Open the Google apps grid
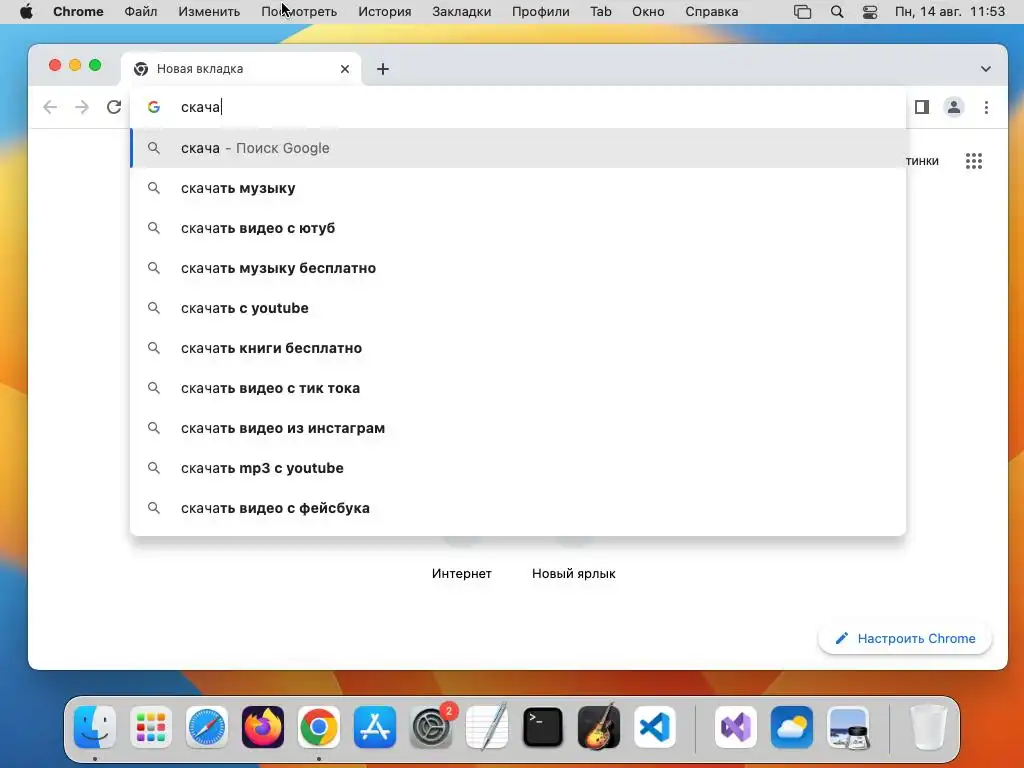The image size is (1024, 768). (974, 161)
